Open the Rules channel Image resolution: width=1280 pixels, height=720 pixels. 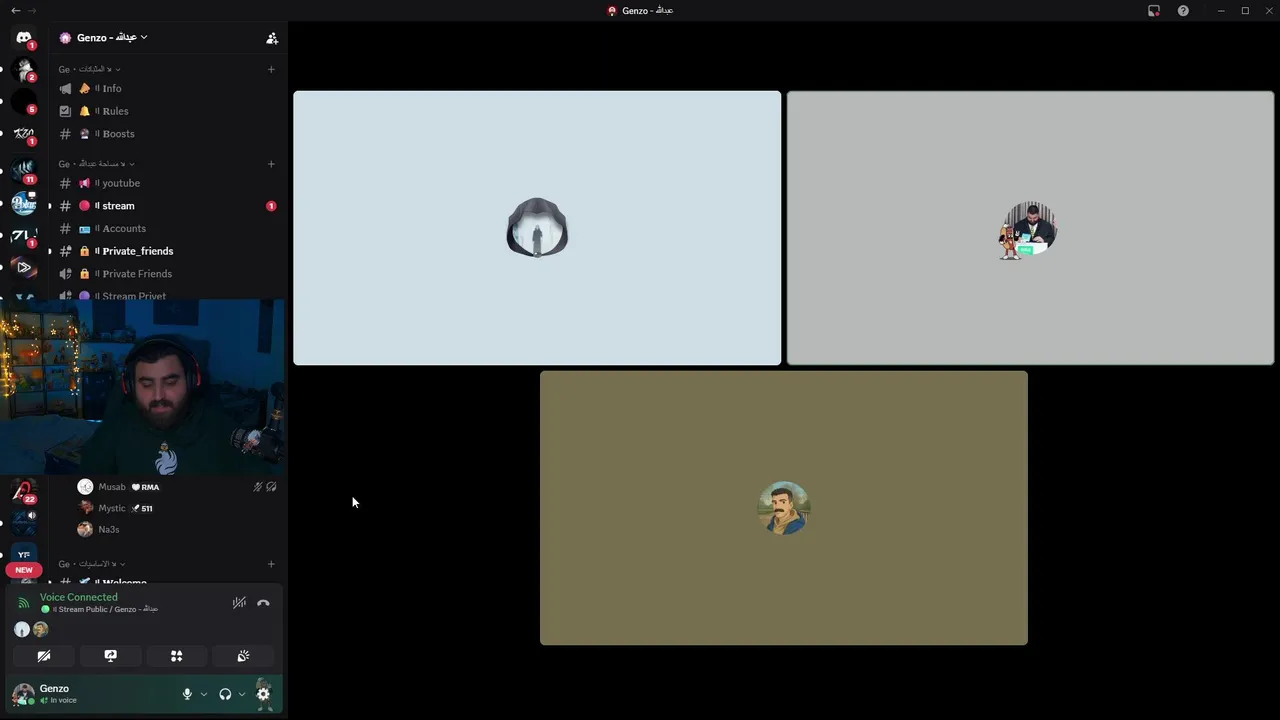coord(167,111)
